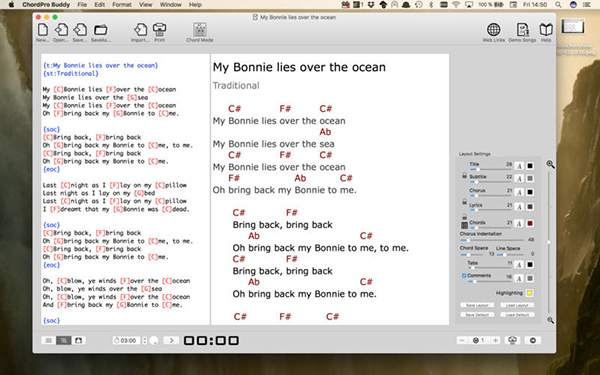Click the 03:00 duration field
This screenshot has width=600, height=375.
pyautogui.click(x=127, y=340)
